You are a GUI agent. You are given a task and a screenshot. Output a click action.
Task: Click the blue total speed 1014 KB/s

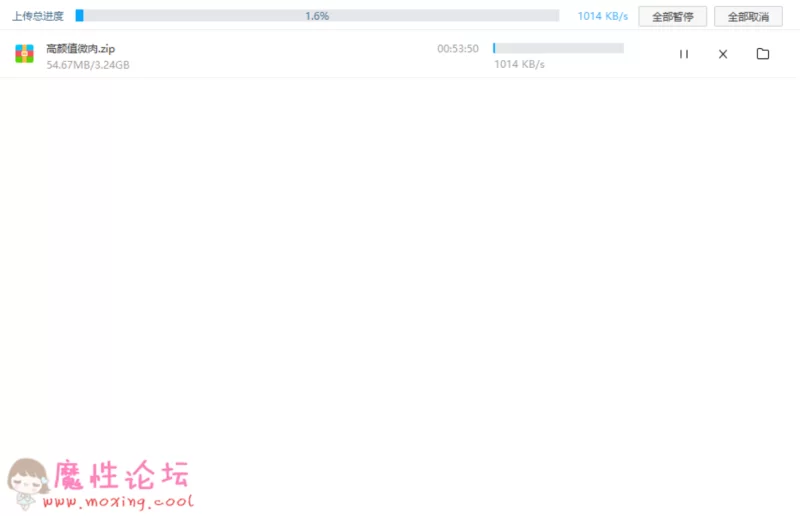click(603, 16)
